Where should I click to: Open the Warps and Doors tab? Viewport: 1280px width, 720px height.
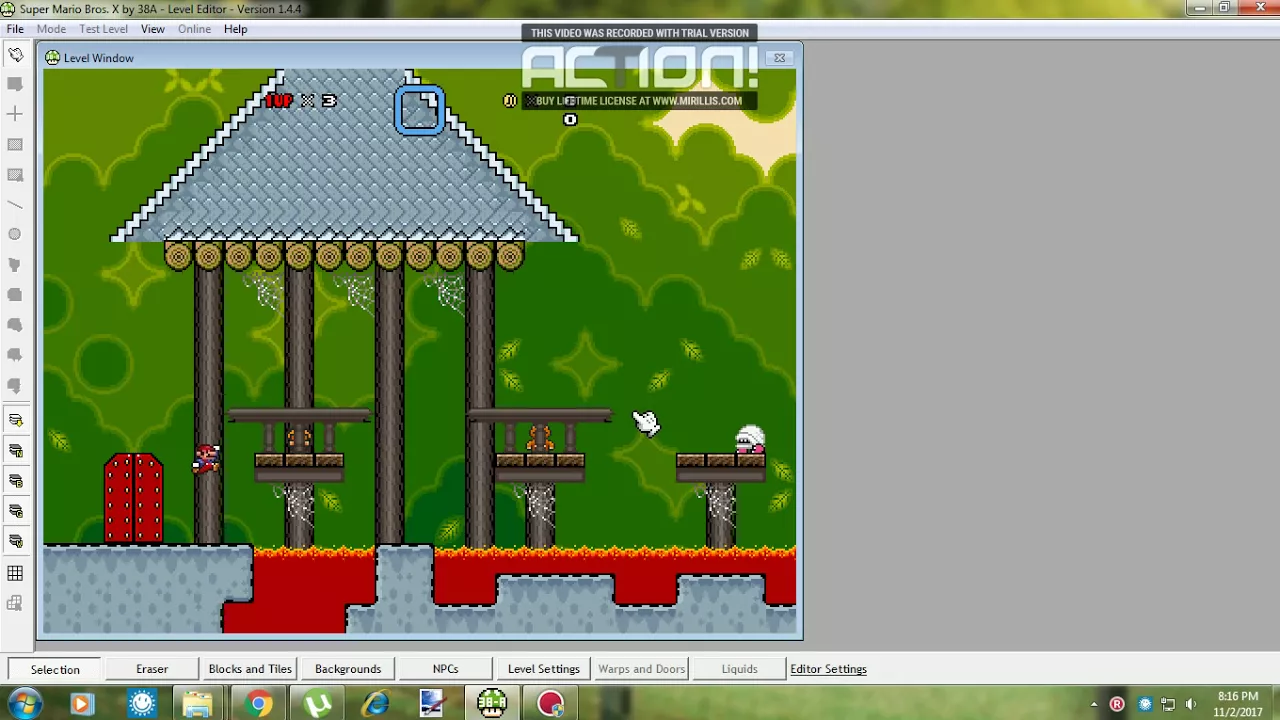pos(641,669)
